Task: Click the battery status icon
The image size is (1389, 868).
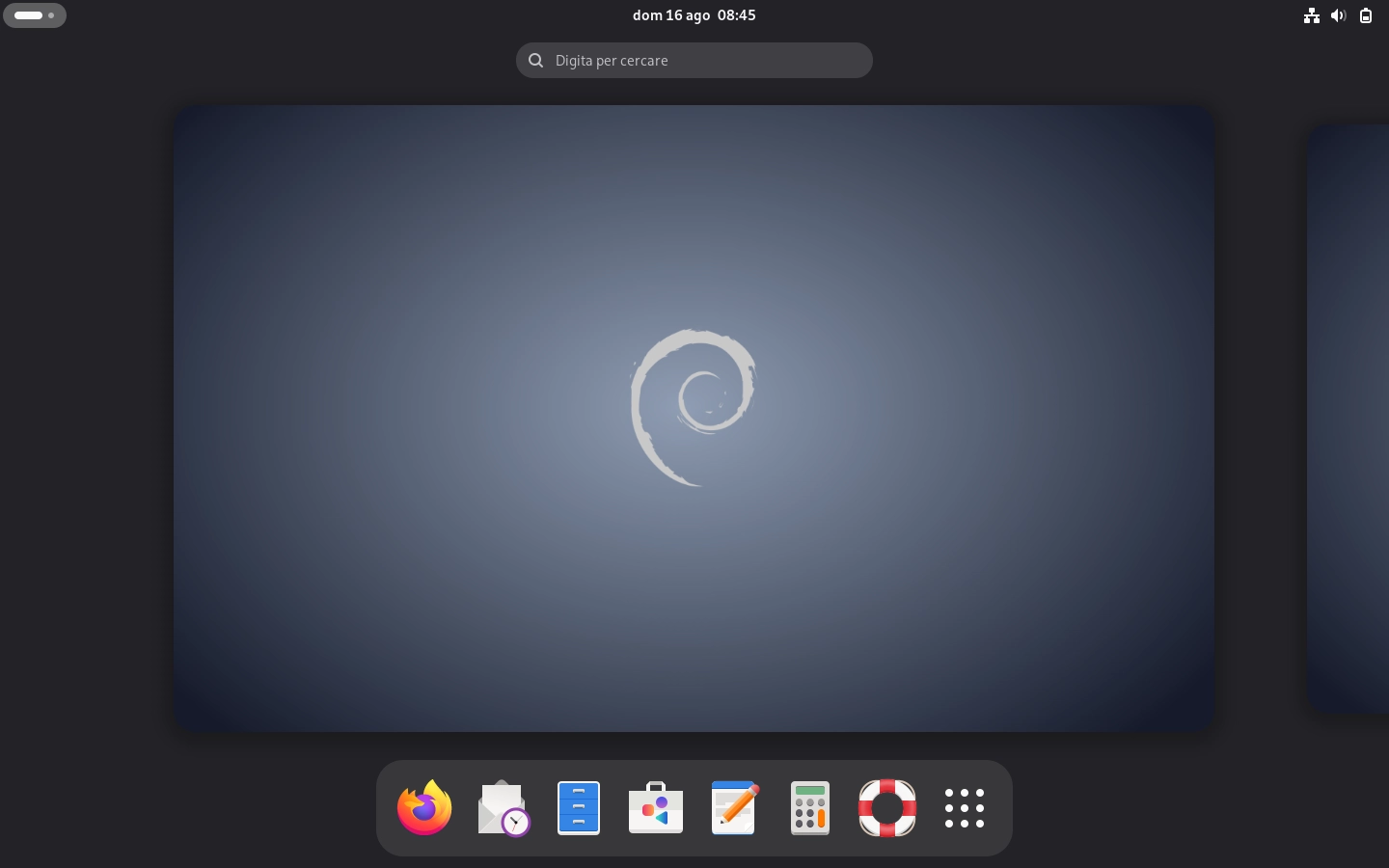Action: pos(1366,15)
